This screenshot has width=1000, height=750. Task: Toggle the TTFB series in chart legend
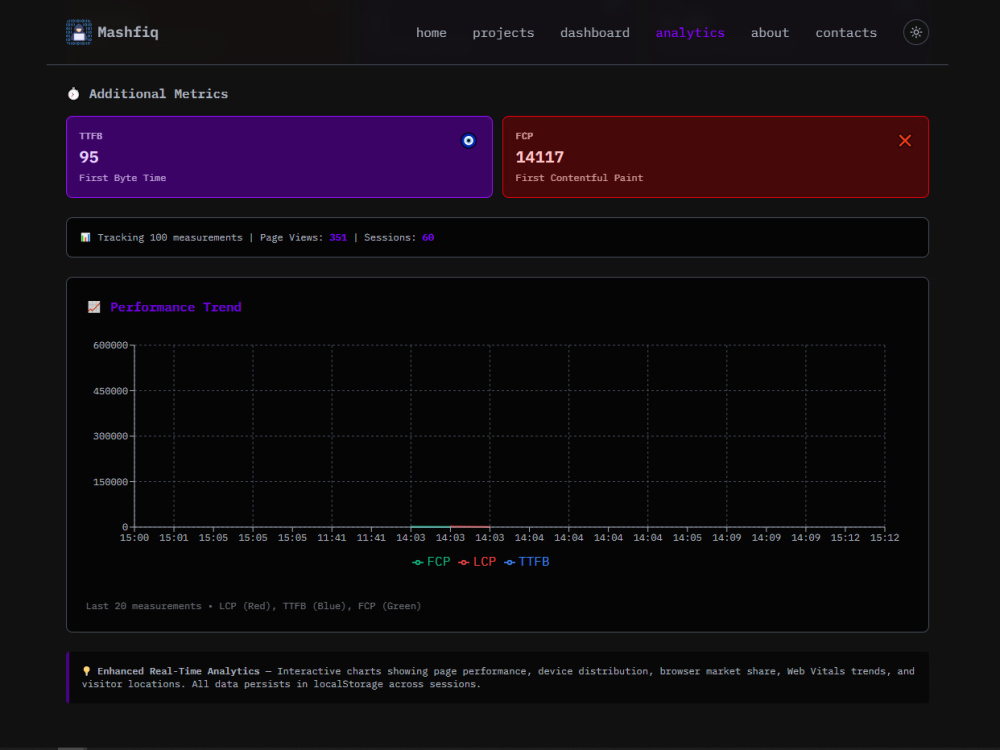point(527,562)
